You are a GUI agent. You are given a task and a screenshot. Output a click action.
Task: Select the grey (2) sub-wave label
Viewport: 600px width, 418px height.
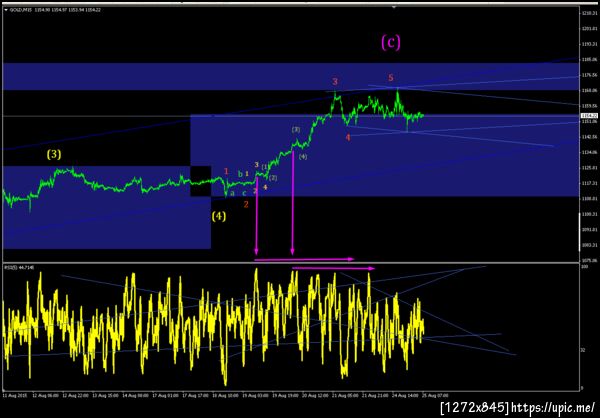[x=273, y=178]
